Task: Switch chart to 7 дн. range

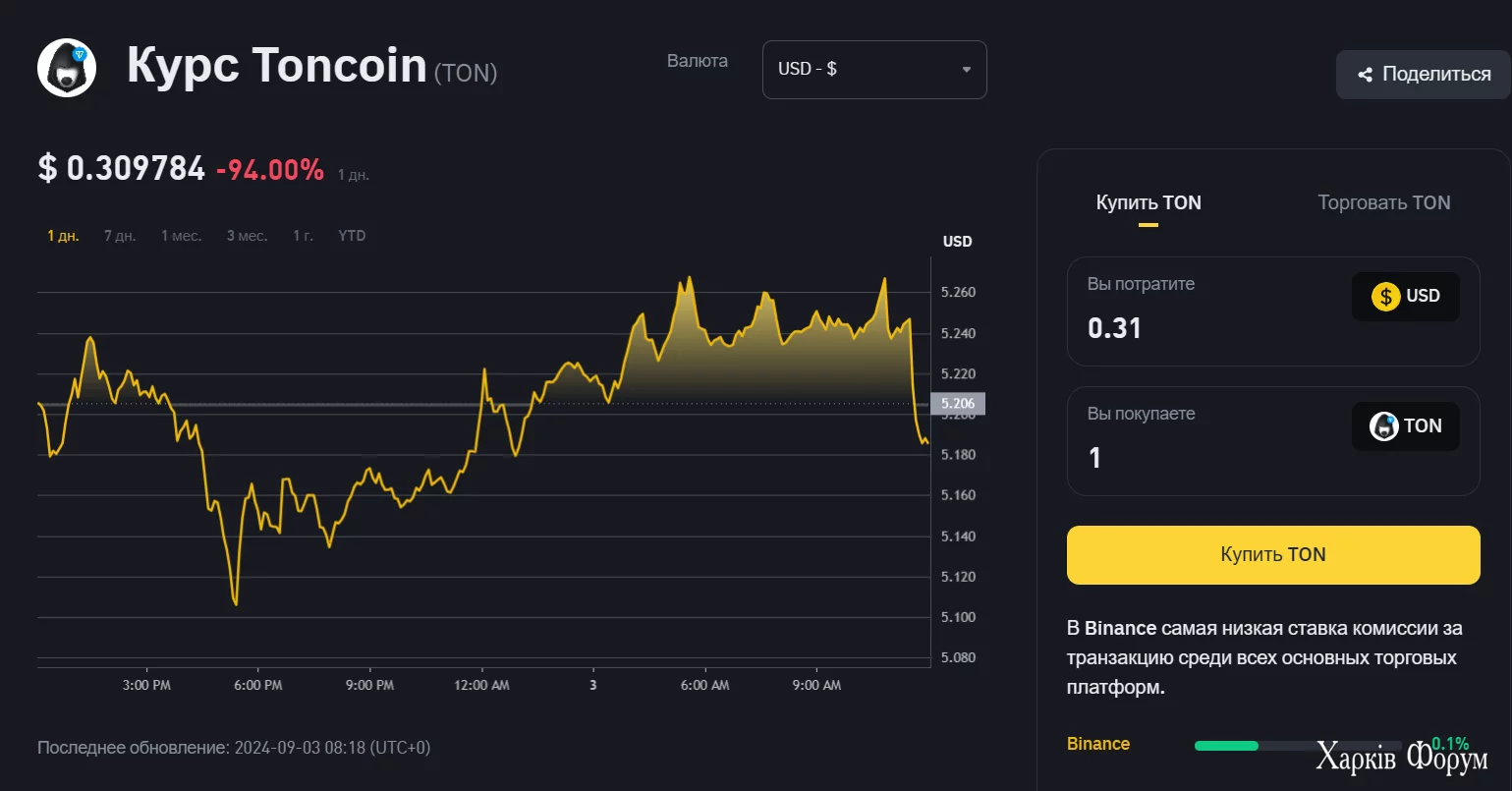Action: [x=120, y=236]
